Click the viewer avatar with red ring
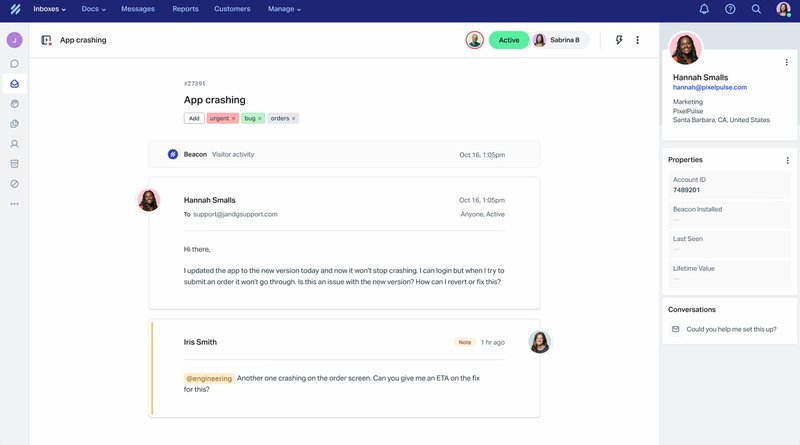Viewport: 800px width, 445px height. (474, 40)
